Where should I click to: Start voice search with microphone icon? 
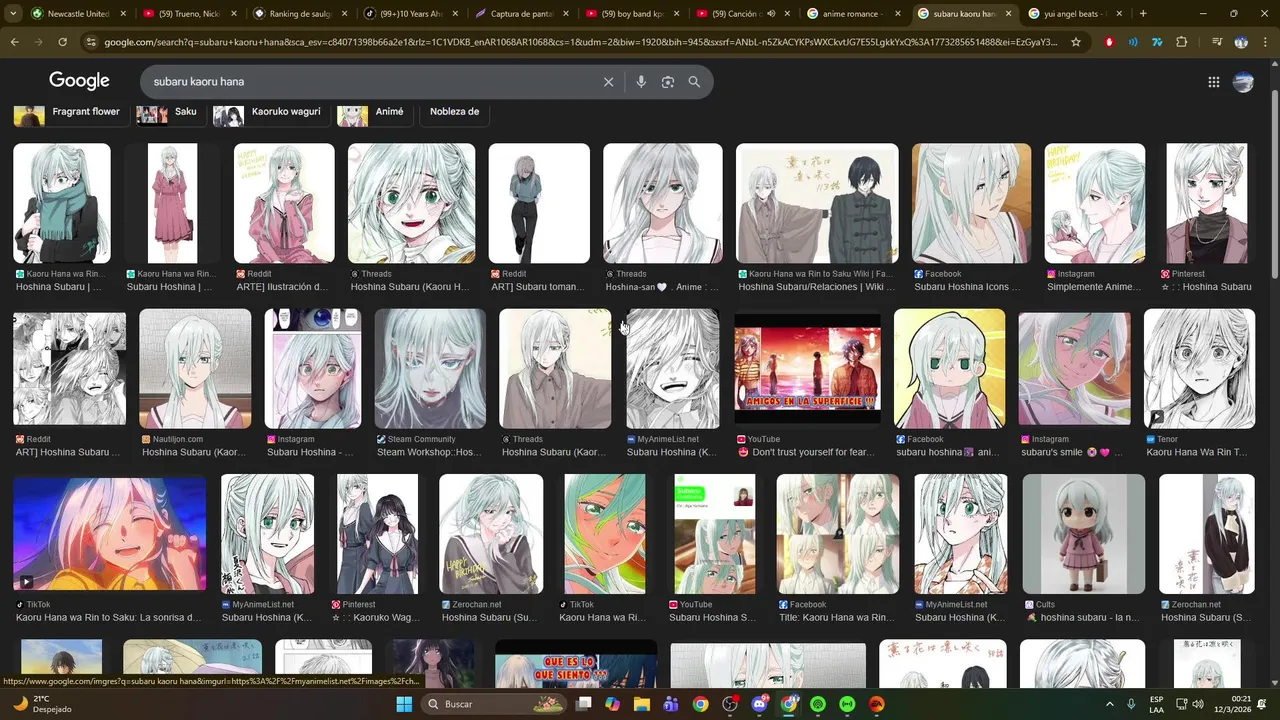click(641, 82)
